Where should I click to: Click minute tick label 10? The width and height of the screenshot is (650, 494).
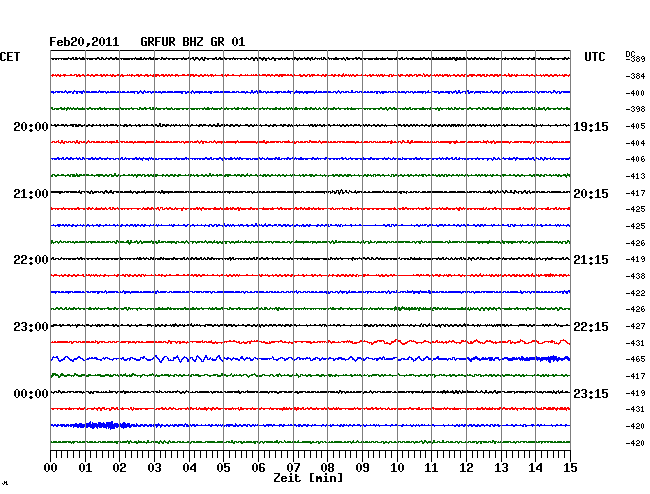[397, 468]
